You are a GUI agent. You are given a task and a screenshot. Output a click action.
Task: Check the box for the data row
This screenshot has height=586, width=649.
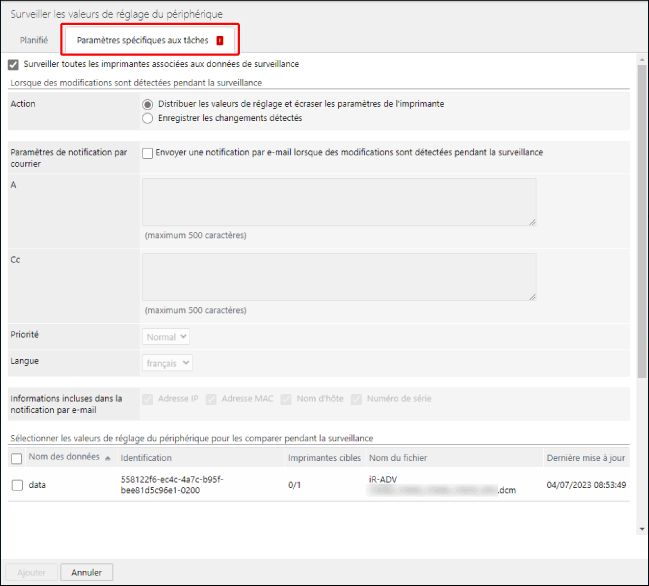pos(17,485)
